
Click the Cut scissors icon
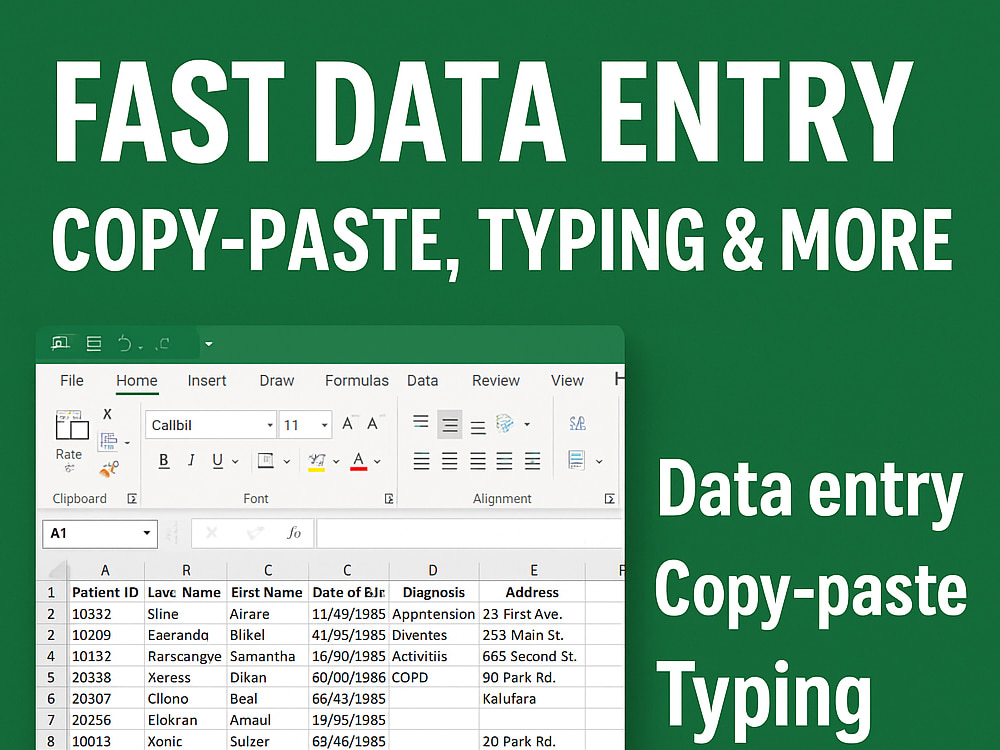click(x=108, y=414)
